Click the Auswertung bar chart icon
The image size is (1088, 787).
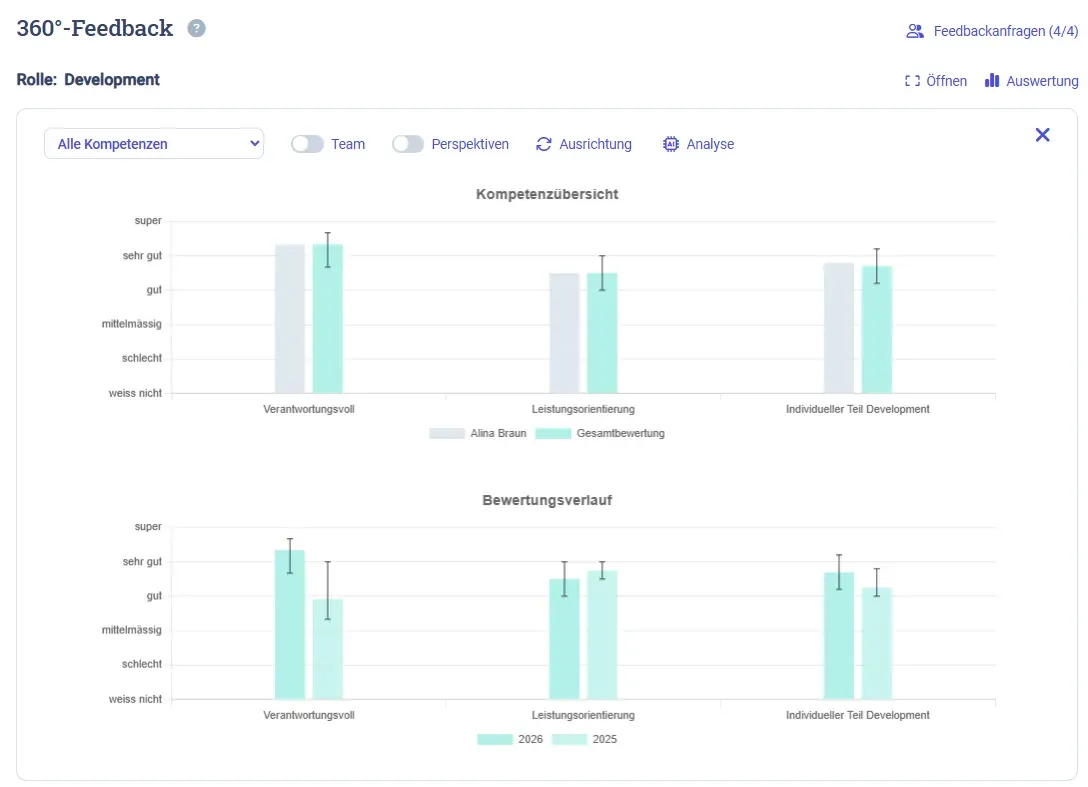(992, 81)
